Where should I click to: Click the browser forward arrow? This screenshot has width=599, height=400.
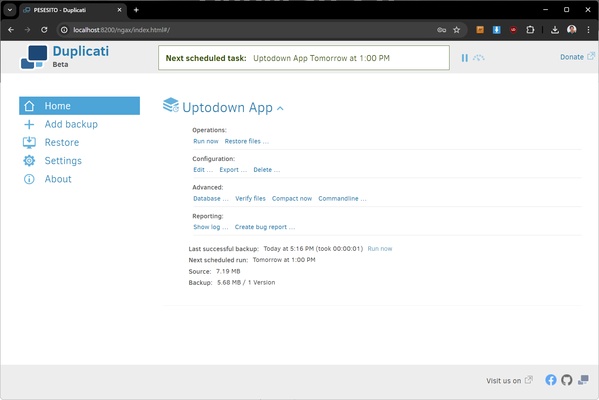click(x=28, y=30)
